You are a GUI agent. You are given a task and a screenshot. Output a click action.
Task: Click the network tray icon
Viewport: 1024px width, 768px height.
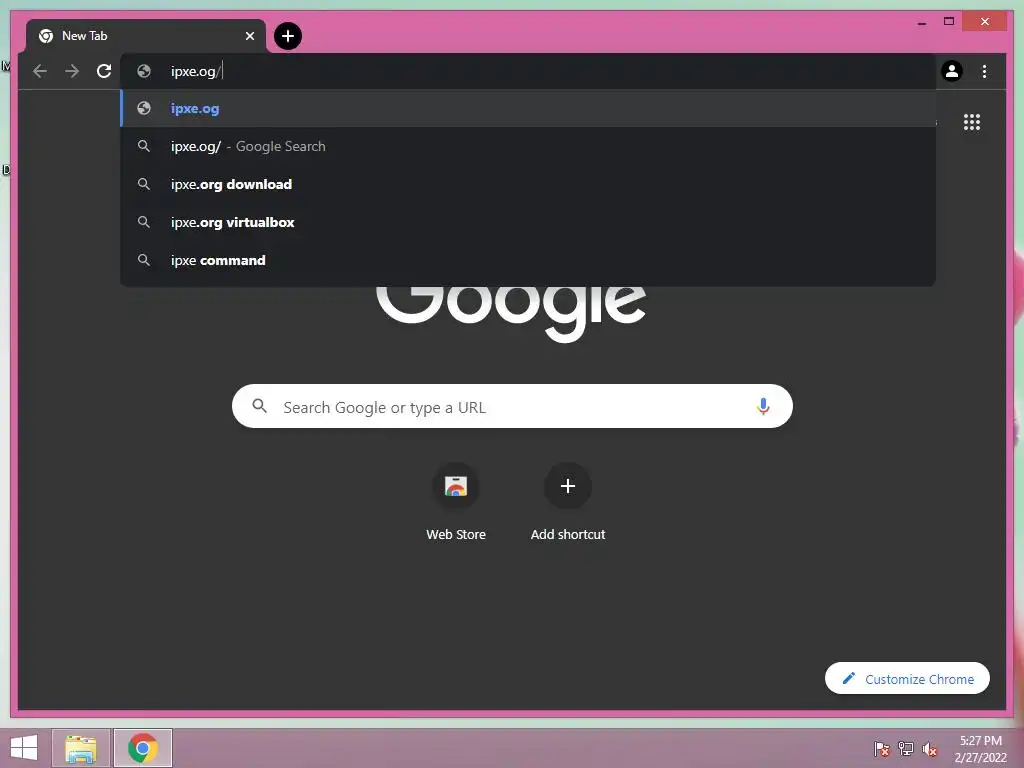point(906,748)
